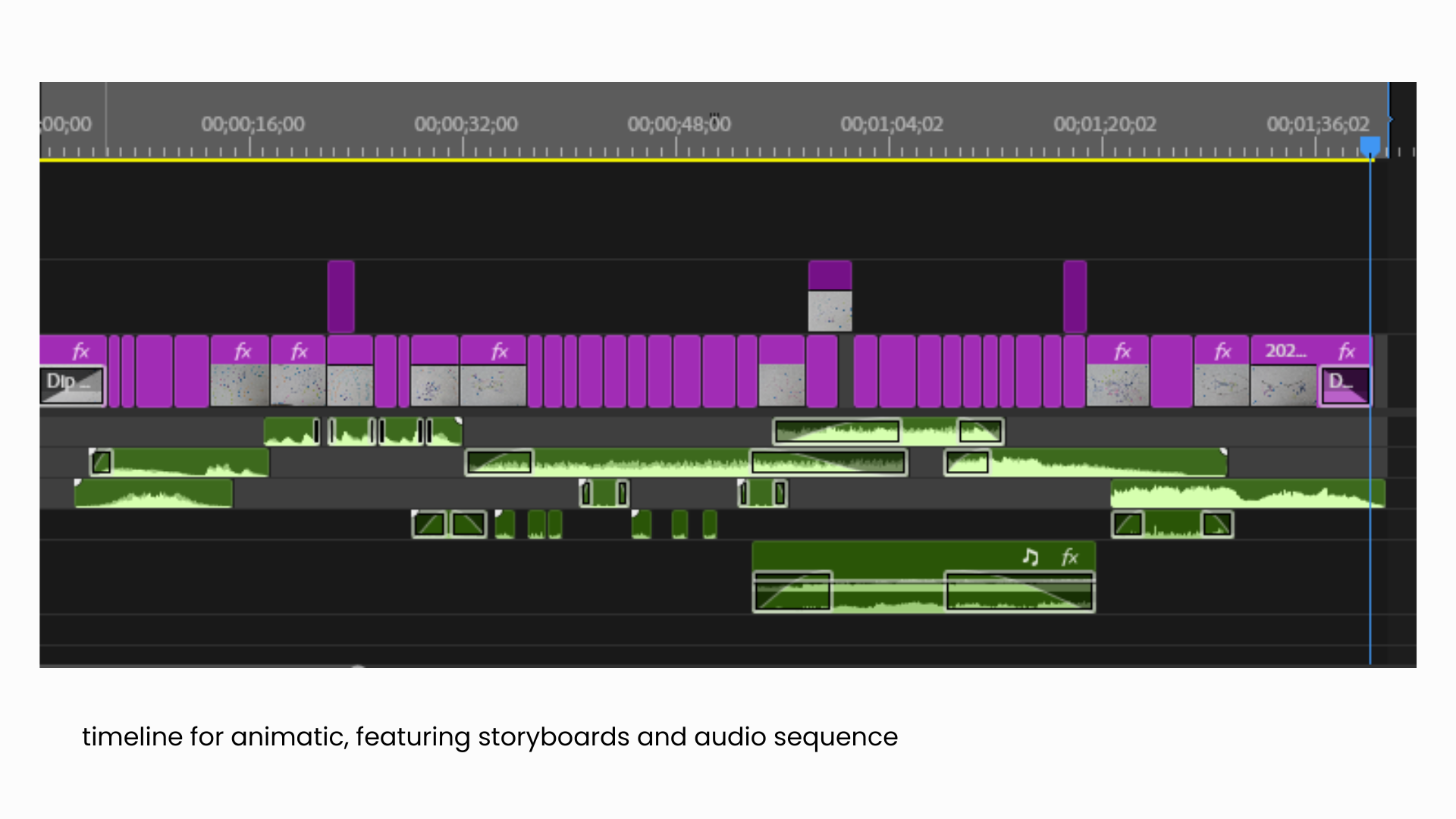This screenshot has height=819, width=1456.
Task: Click the fade-out transition on bottom music clip
Action: click(x=1019, y=592)
